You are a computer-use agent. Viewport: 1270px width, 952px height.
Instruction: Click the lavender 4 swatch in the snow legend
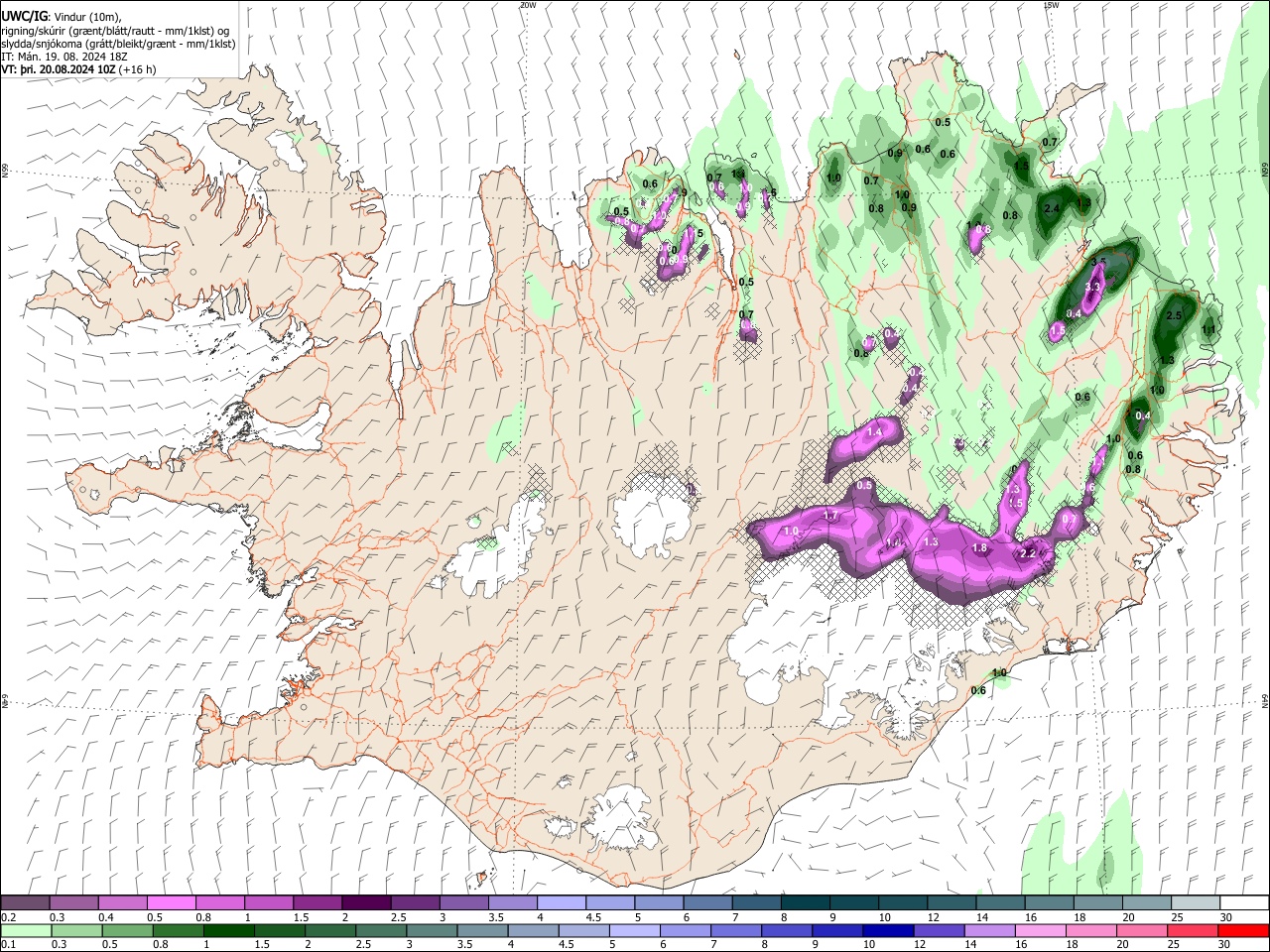[560, 903]
